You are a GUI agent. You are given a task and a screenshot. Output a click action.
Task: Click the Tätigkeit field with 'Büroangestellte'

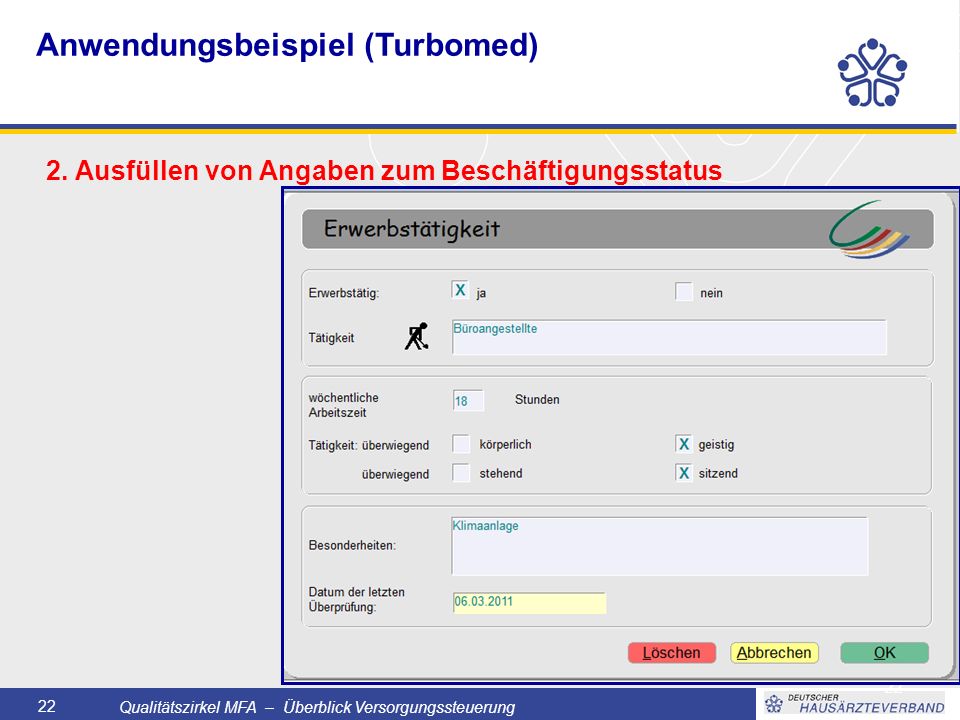pyautogui.click(x=669, y=337)
